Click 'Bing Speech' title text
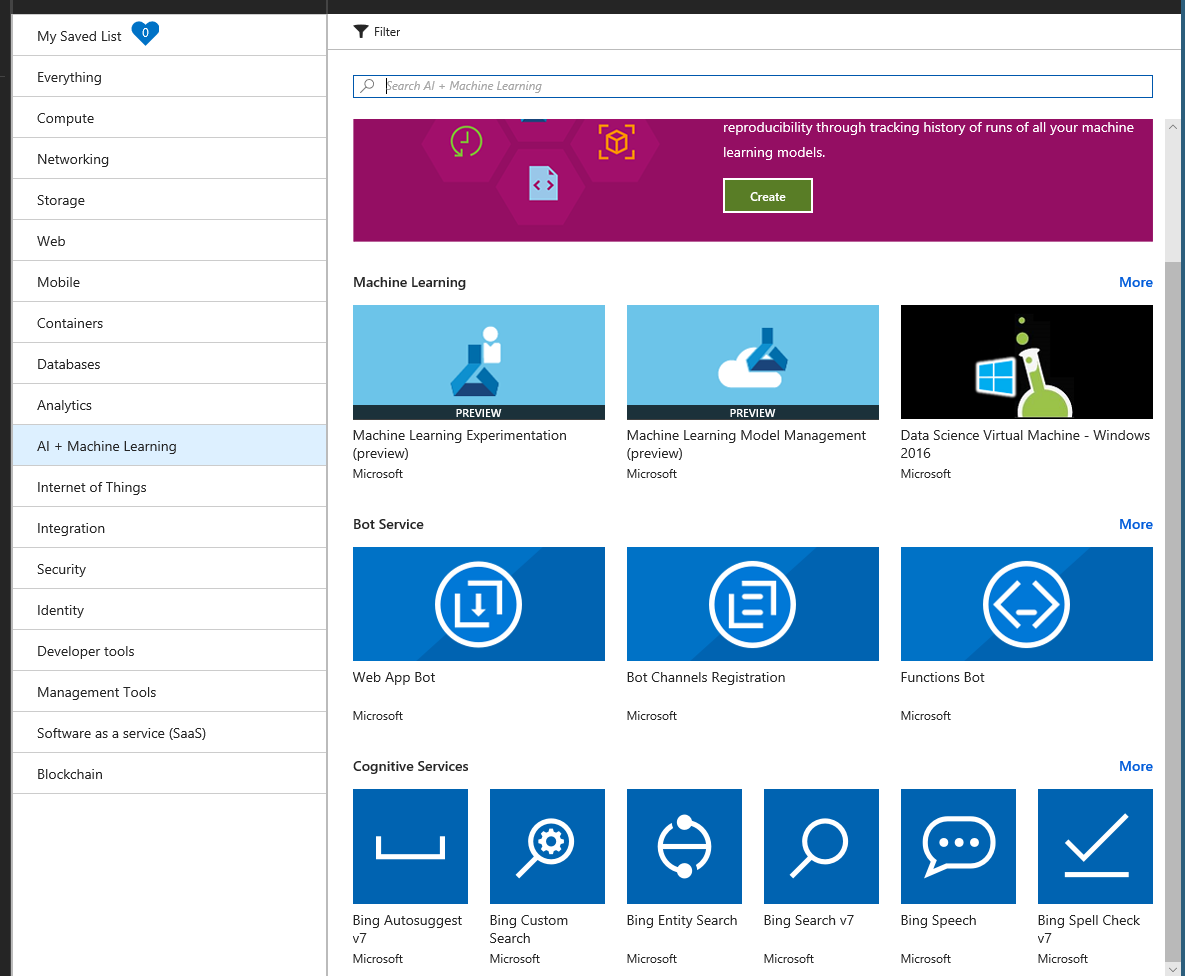This screenshot has height=976, width=1185. (x=938, y=920)
